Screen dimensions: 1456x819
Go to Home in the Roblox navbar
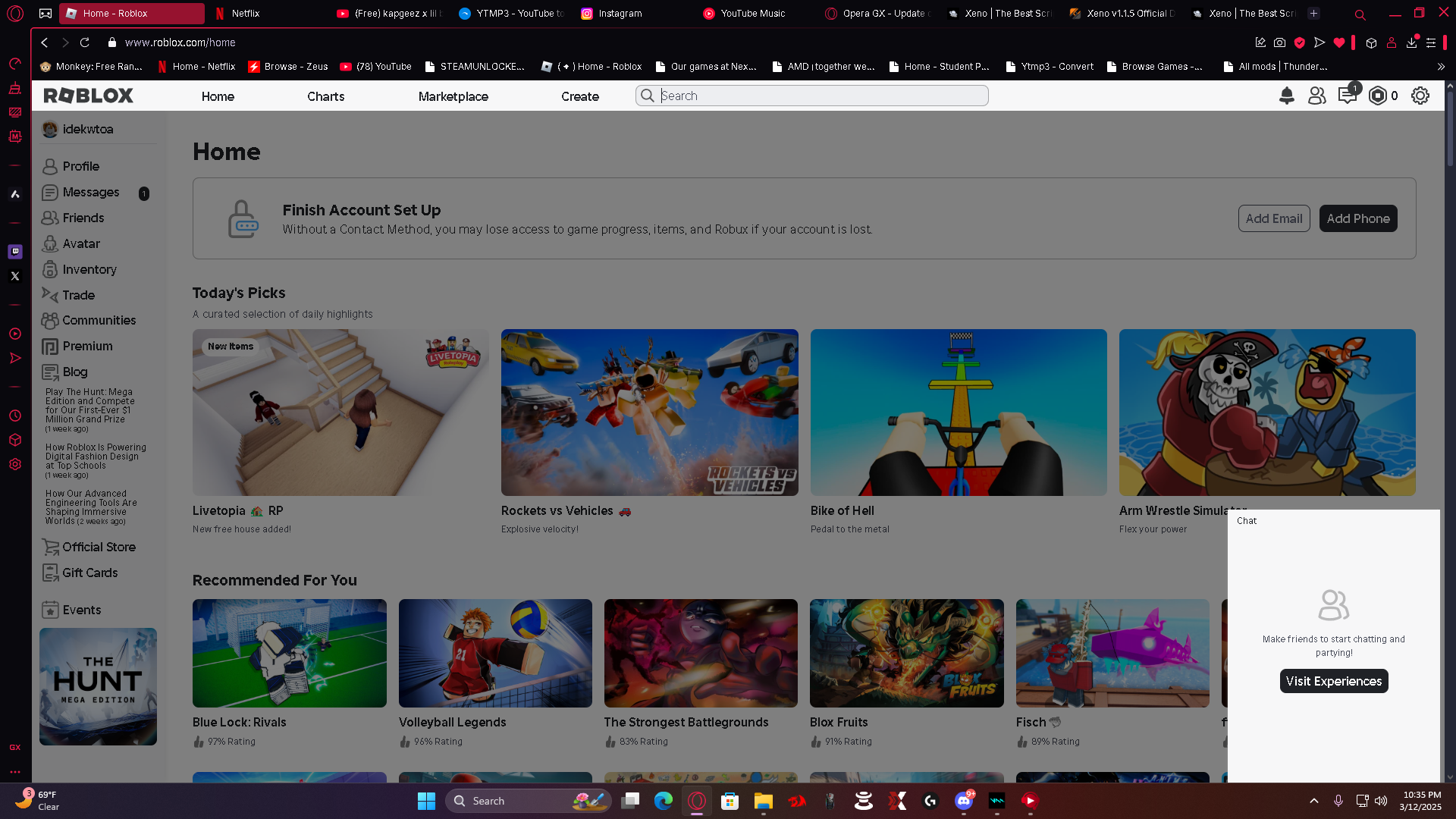coord(218,96)
